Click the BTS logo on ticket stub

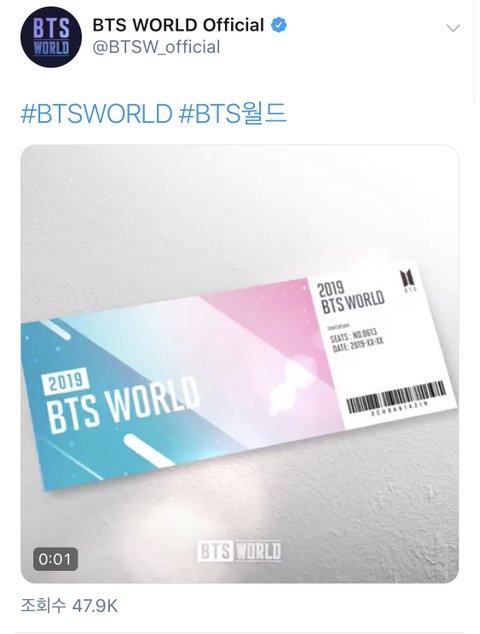click(x=408, y=281)
